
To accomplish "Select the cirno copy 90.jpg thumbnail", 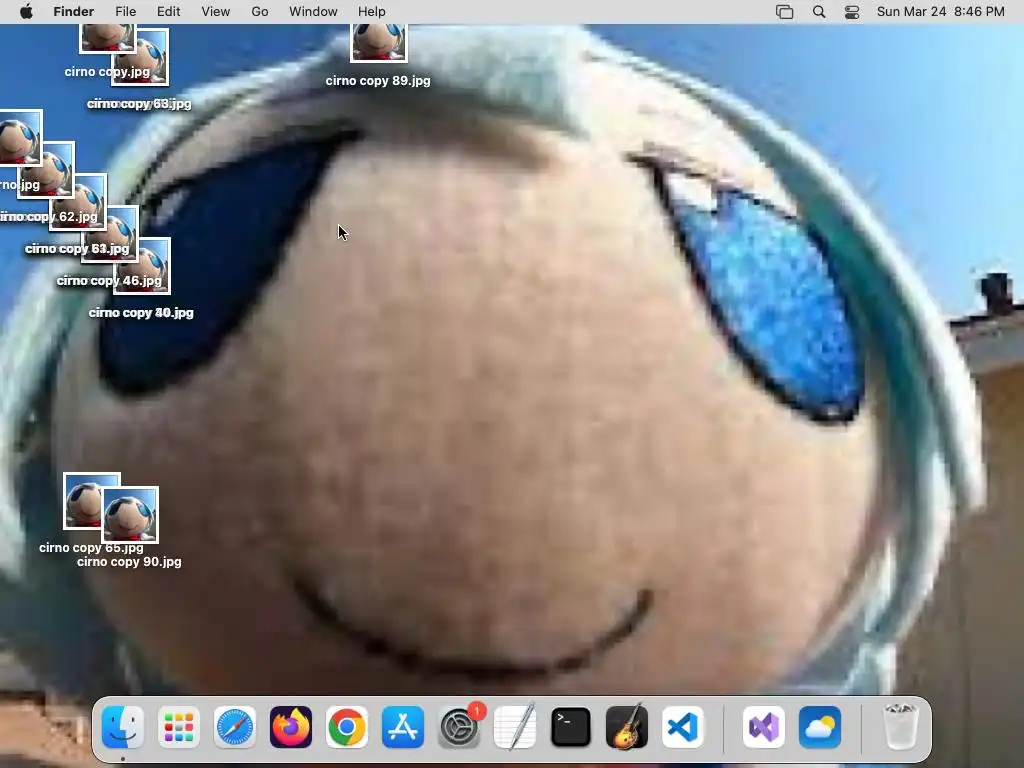I will [131, 515].
